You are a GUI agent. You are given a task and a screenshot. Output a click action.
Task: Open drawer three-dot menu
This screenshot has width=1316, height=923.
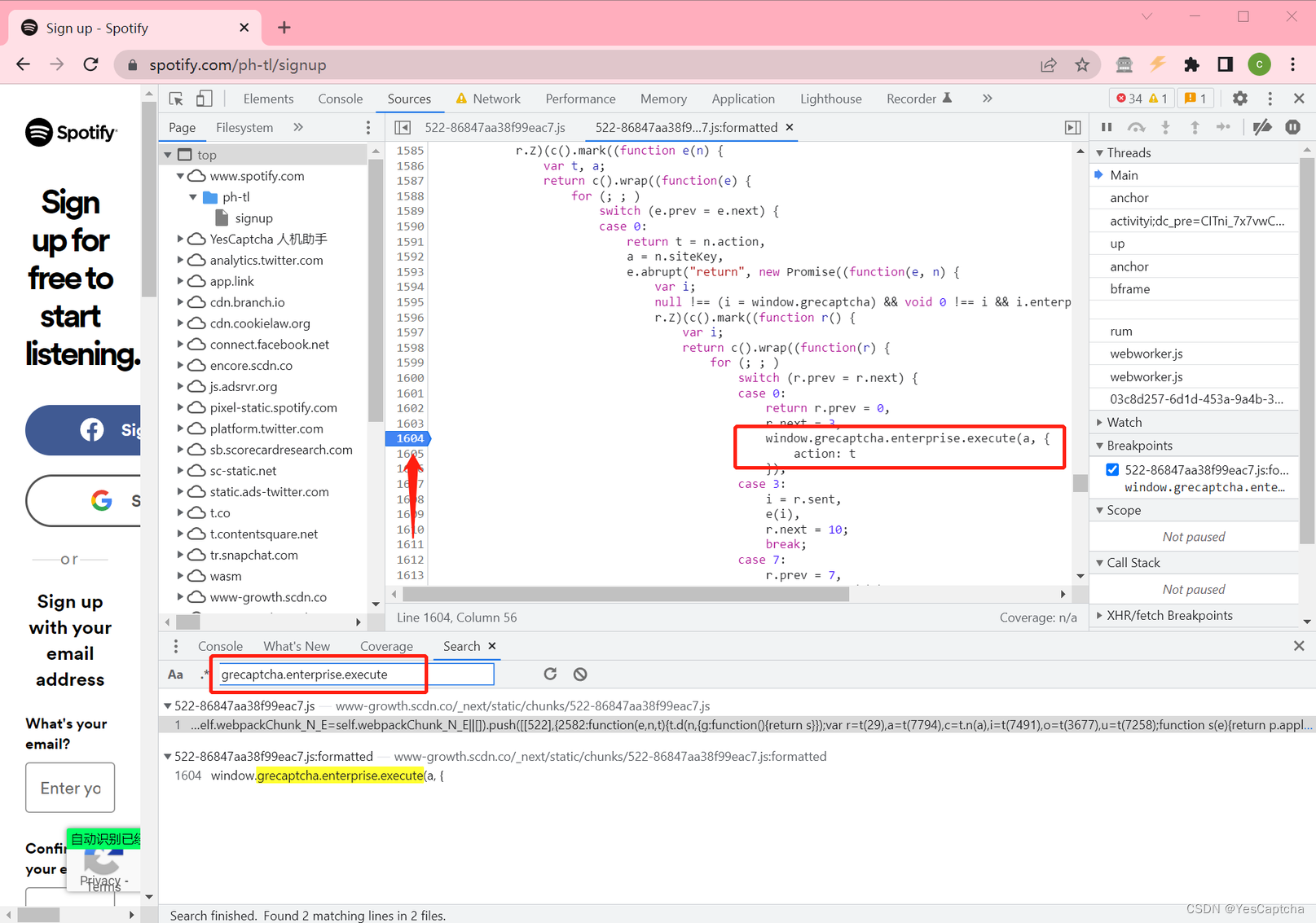click(175, 646)
